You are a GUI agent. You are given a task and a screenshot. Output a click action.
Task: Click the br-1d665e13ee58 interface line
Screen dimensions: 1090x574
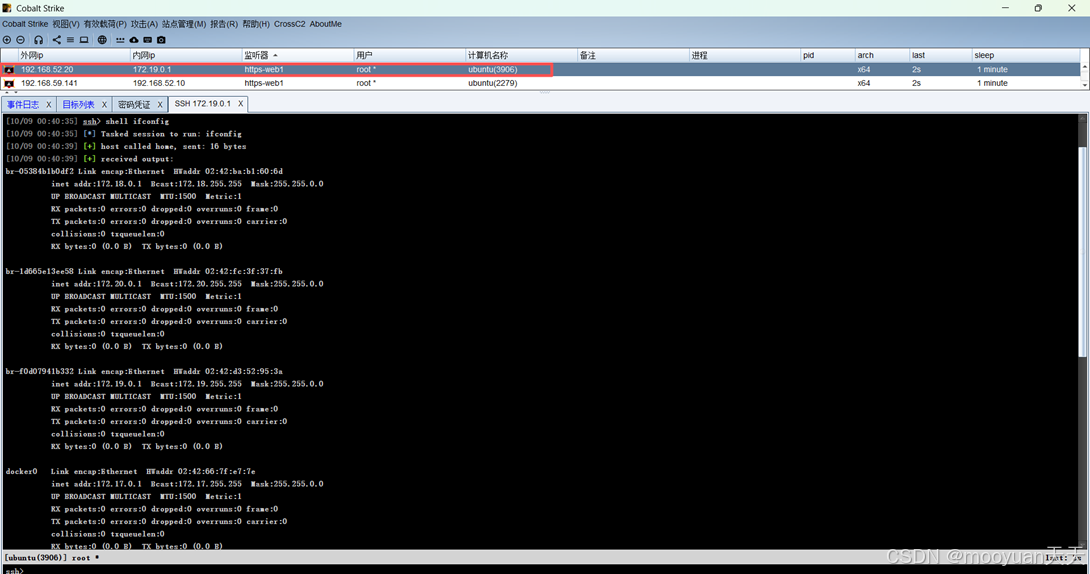tap(144, 271)
